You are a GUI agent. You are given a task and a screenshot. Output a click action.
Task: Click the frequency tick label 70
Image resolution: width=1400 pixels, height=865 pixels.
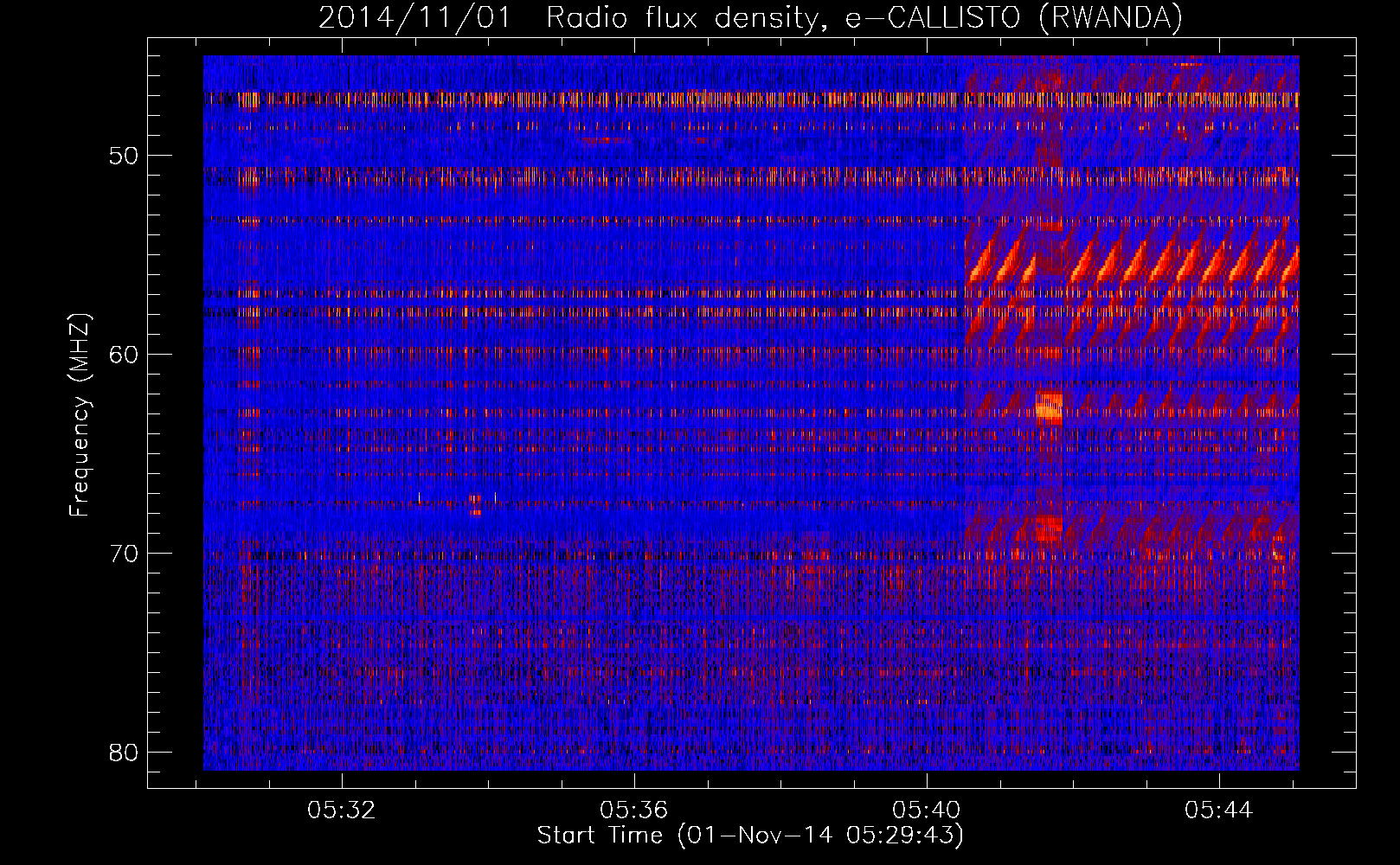[x=125, y=554]
